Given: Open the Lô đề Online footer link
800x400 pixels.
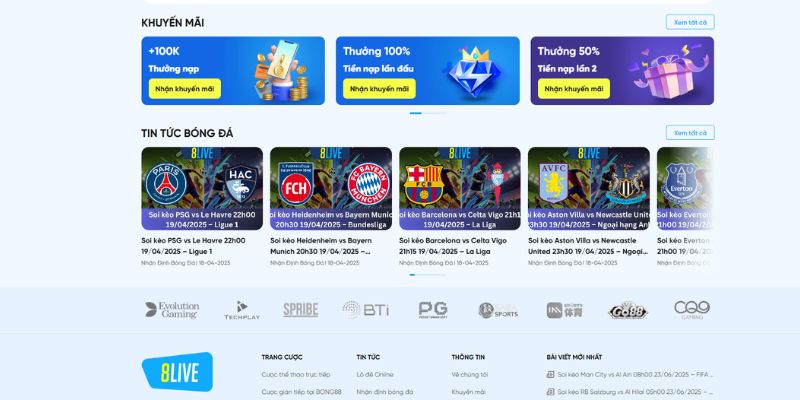Looking at the screenshot, I should 375,374.
